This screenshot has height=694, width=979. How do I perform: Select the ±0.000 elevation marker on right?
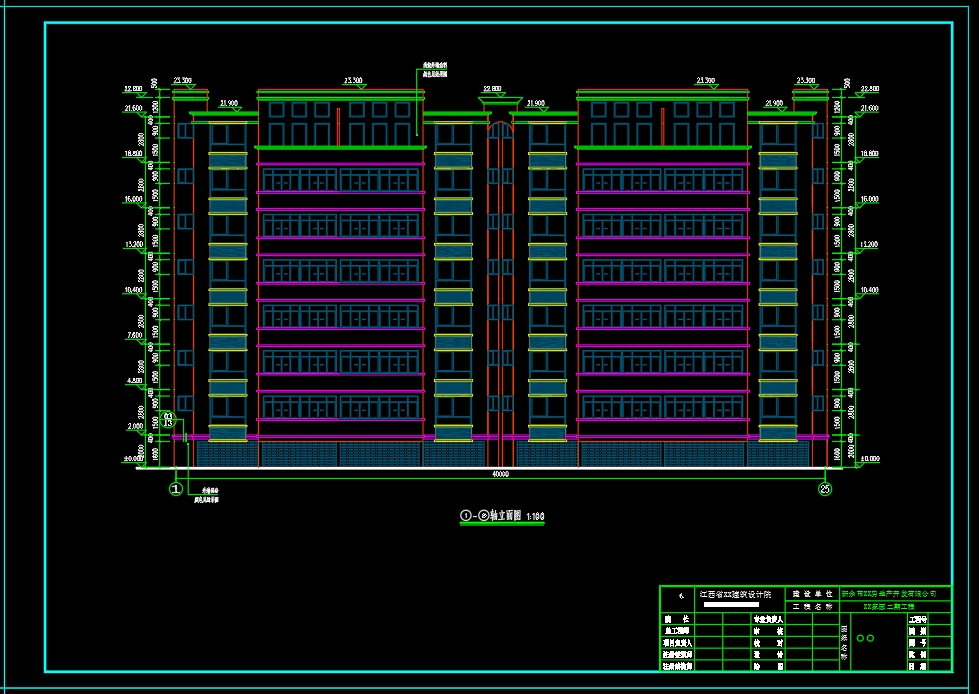point(869,459)
